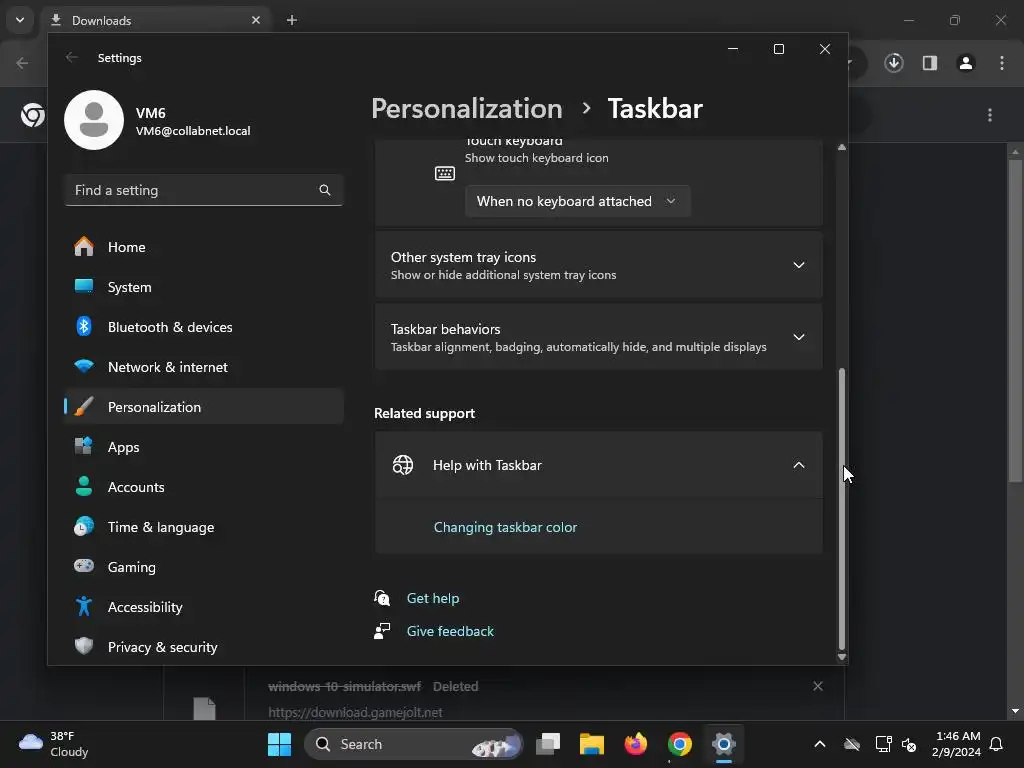This screenshot has width=1024, height=768.
Task: Expand Other system tray icons section
Action: coord(598,265)
